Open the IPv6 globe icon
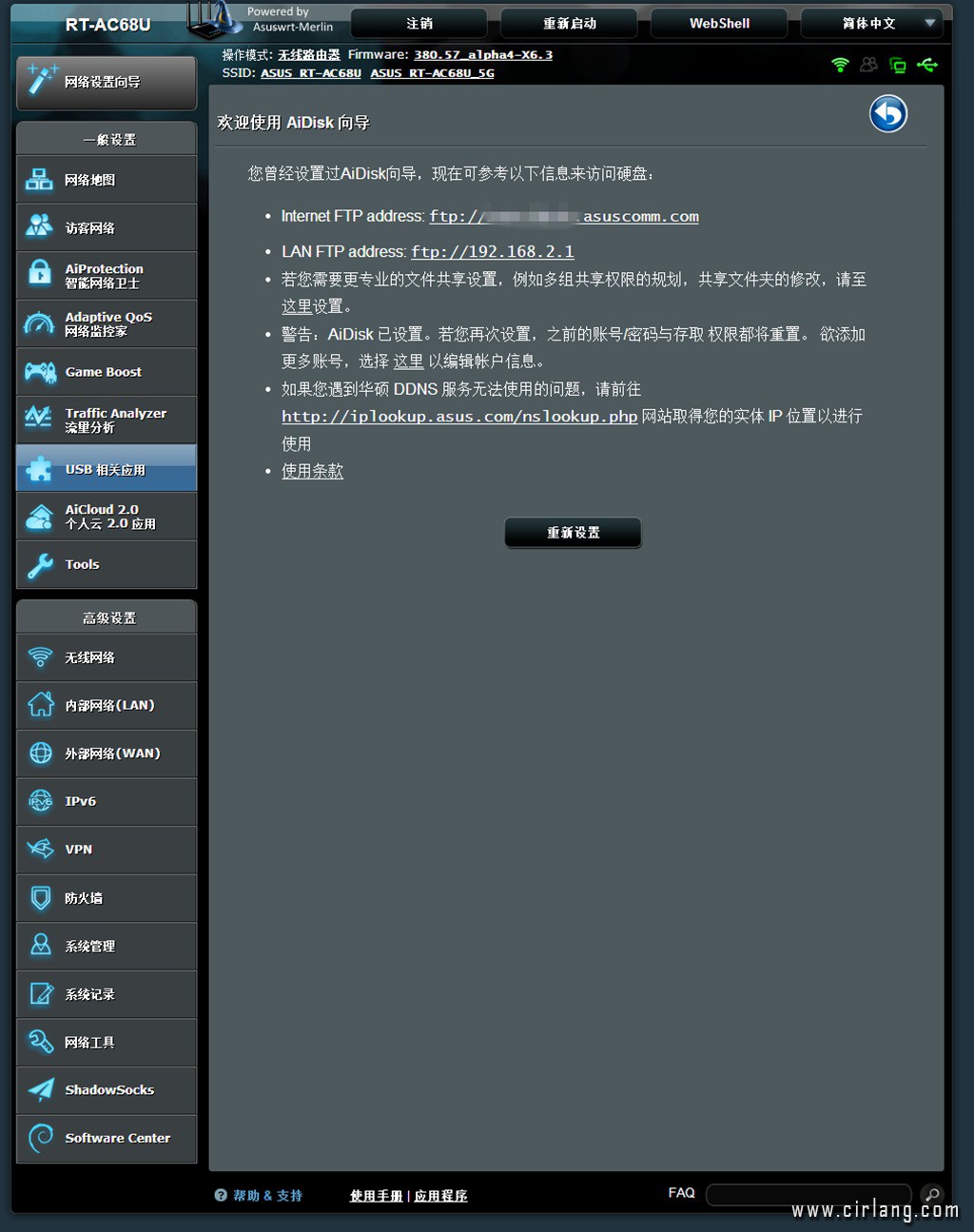The image size is (974, 1232). pos(40,801)
